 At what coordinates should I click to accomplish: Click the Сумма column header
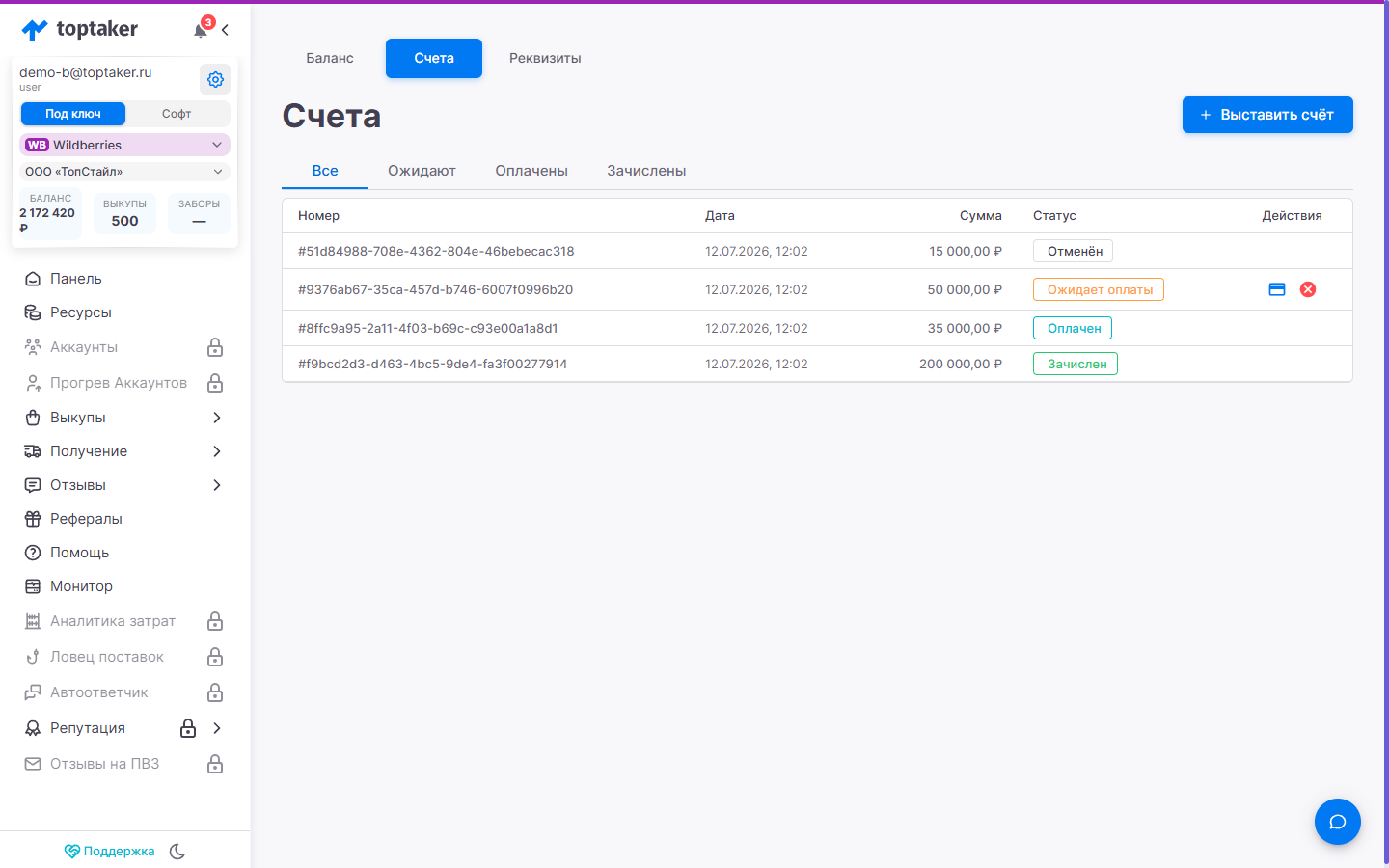pyautogui.click(x=981, y=216)
